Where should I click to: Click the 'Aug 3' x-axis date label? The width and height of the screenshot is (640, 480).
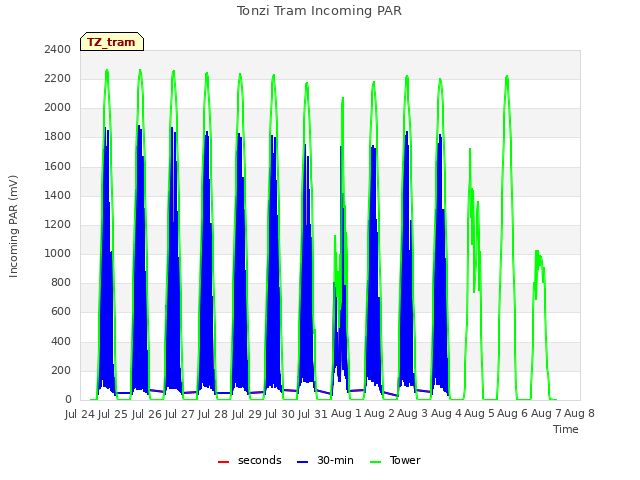[x=413, y=414]
